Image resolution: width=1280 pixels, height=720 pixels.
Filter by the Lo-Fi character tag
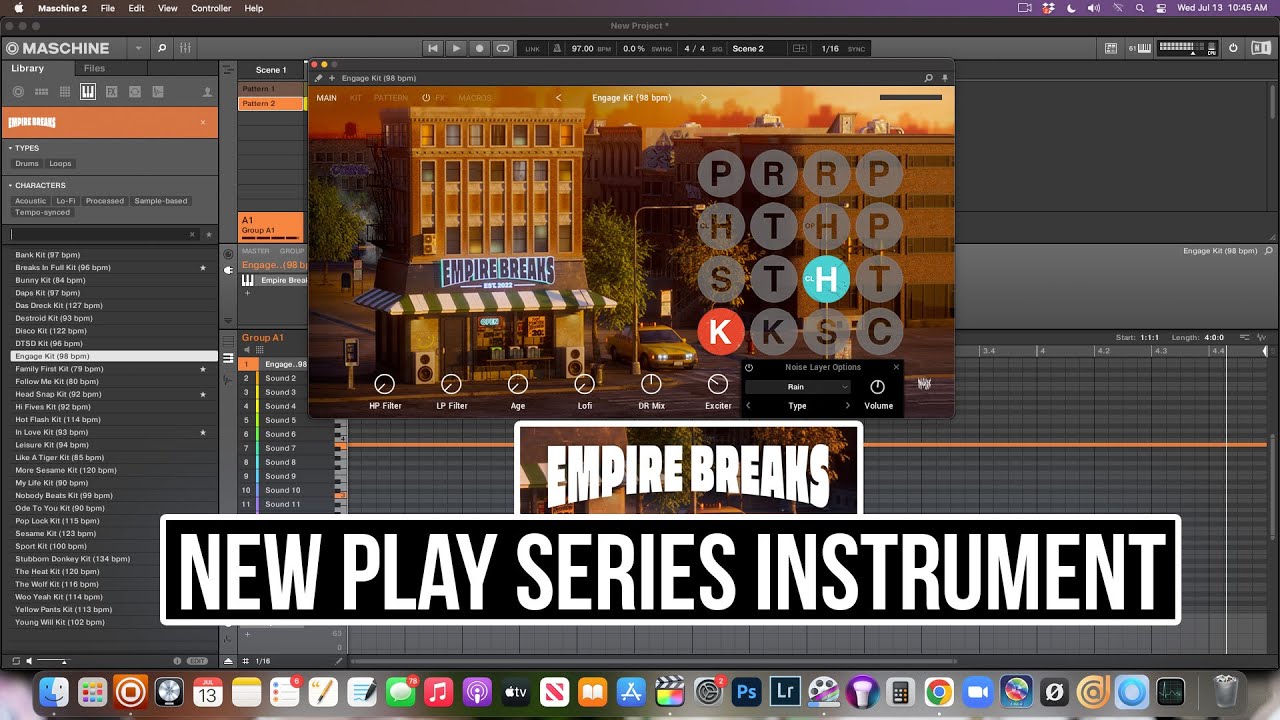(66, 201)
